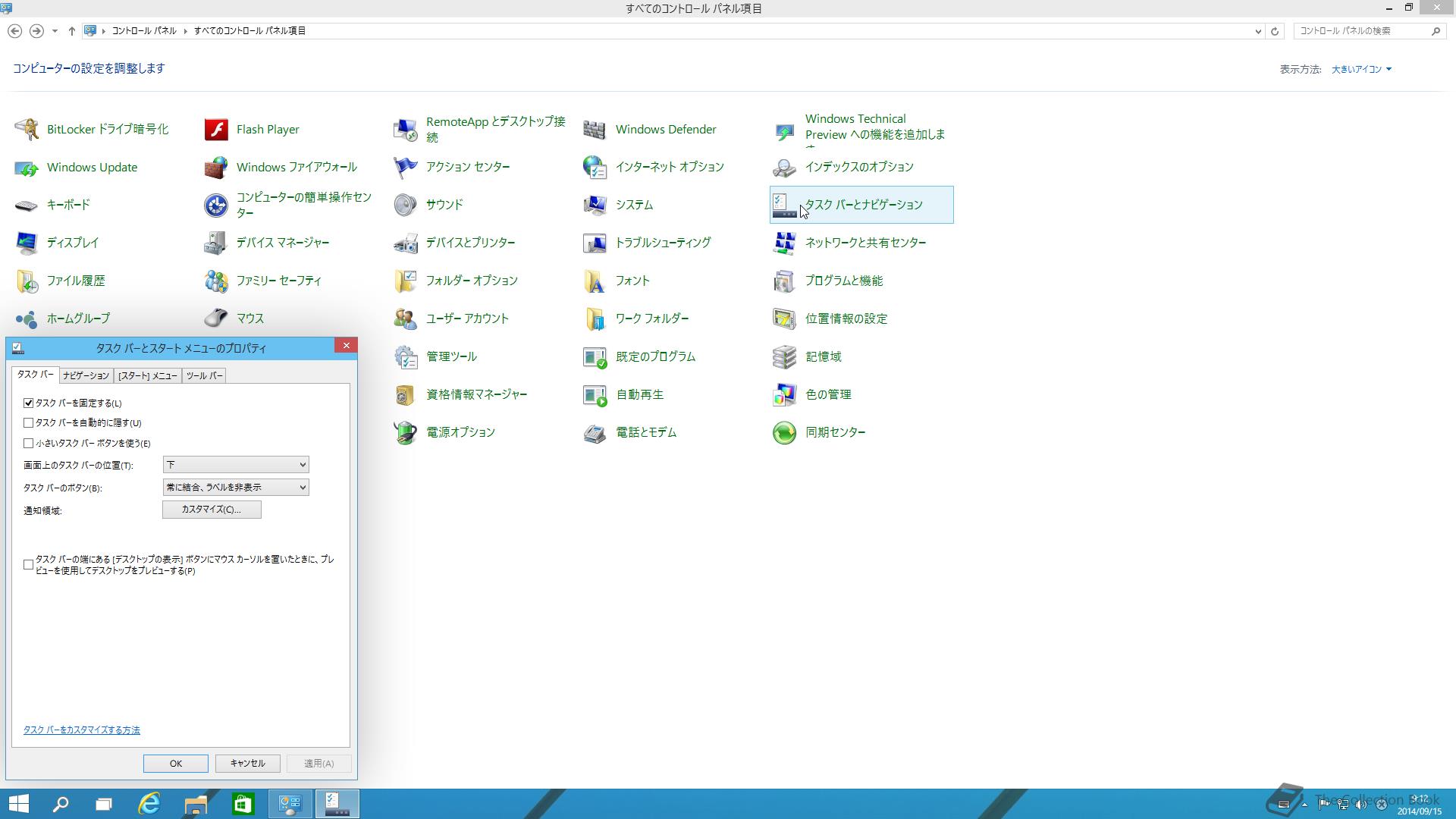This screenshot has width=1456, height=819.
Task: Go back with the back arrow
Action: coord(14,31)
